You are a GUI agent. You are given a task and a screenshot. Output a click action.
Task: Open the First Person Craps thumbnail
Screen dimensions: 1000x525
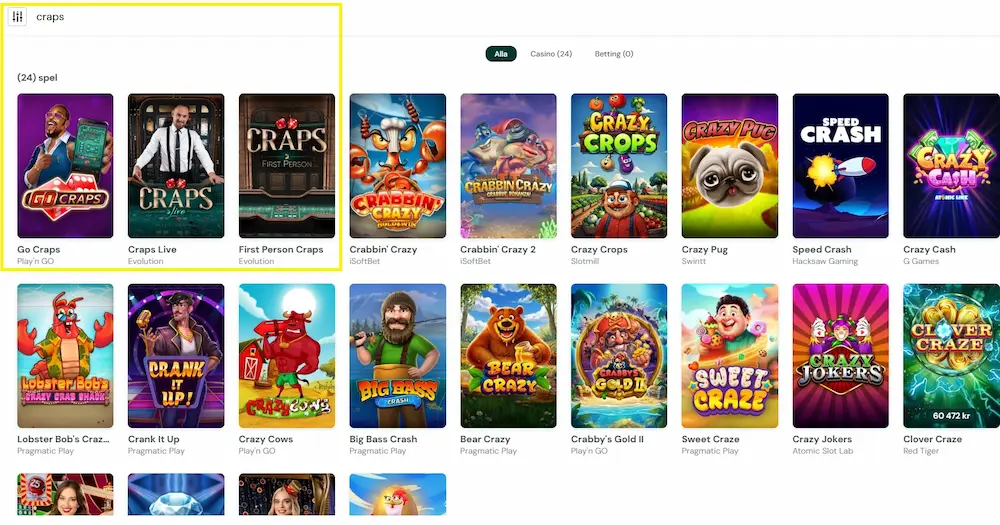[286, 166]
